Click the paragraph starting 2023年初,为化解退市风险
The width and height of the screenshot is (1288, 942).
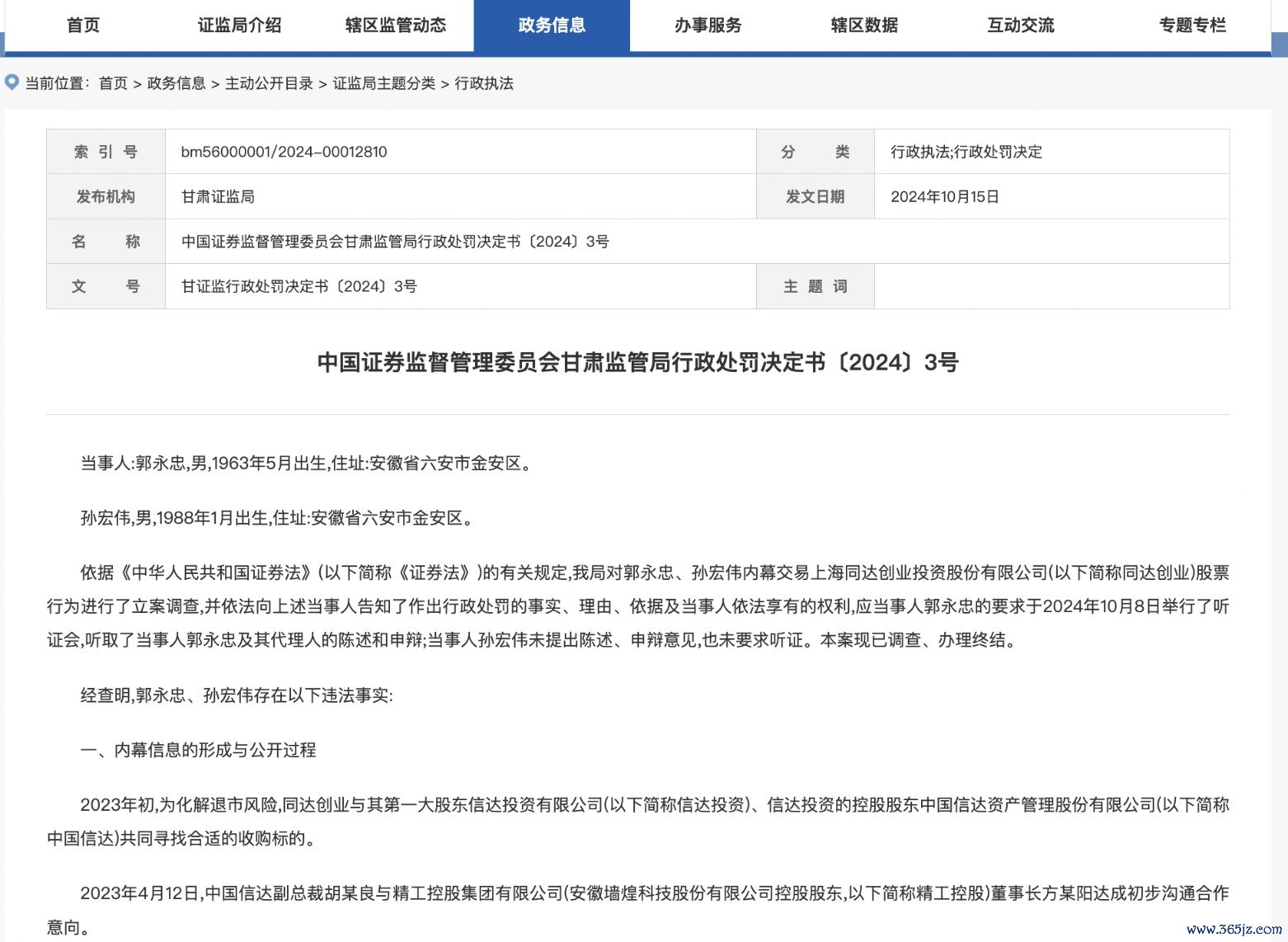(638, 822)
